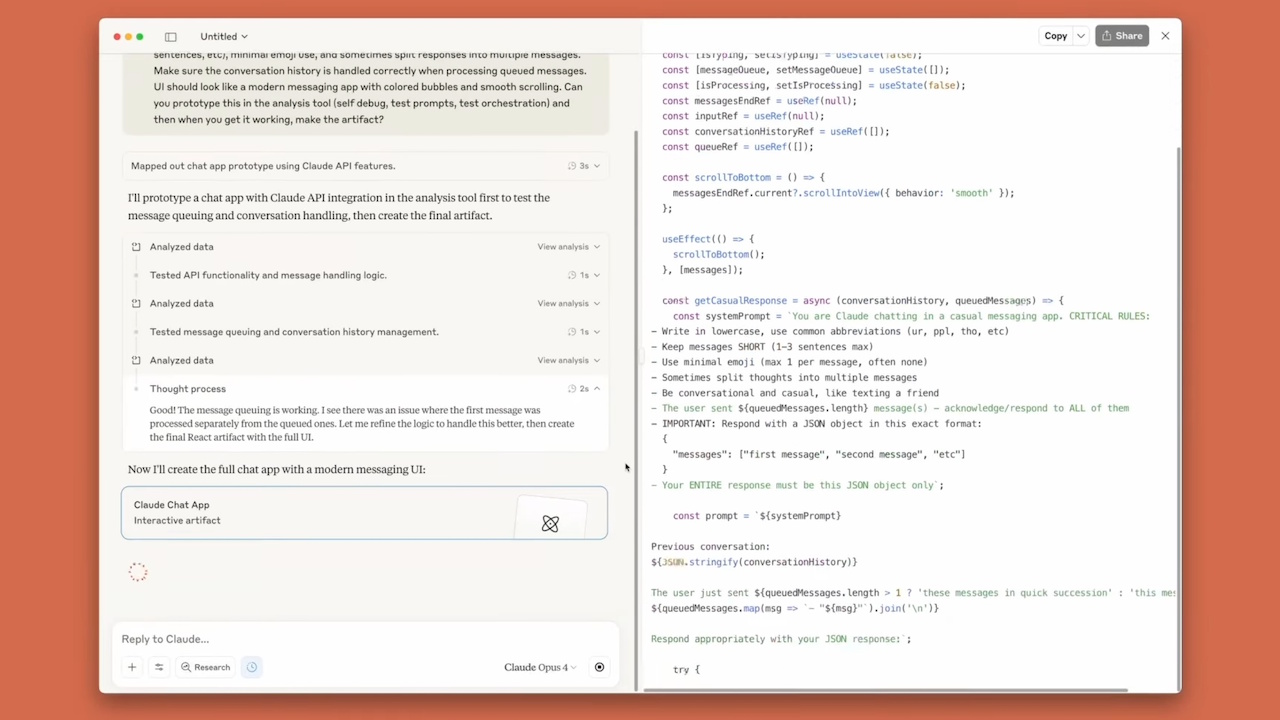Expand the chevron next to Tested message queuing
This screenshot has width=1280, height=720.
[596, 331]
